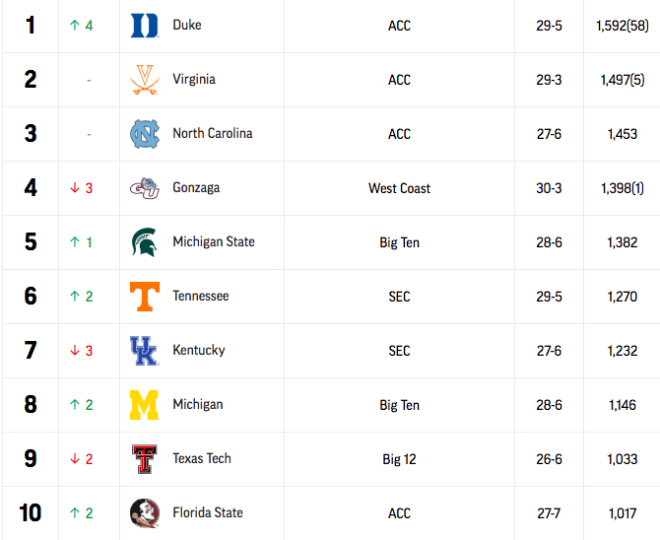Click the Texas Tech team name

pos(202,458)
